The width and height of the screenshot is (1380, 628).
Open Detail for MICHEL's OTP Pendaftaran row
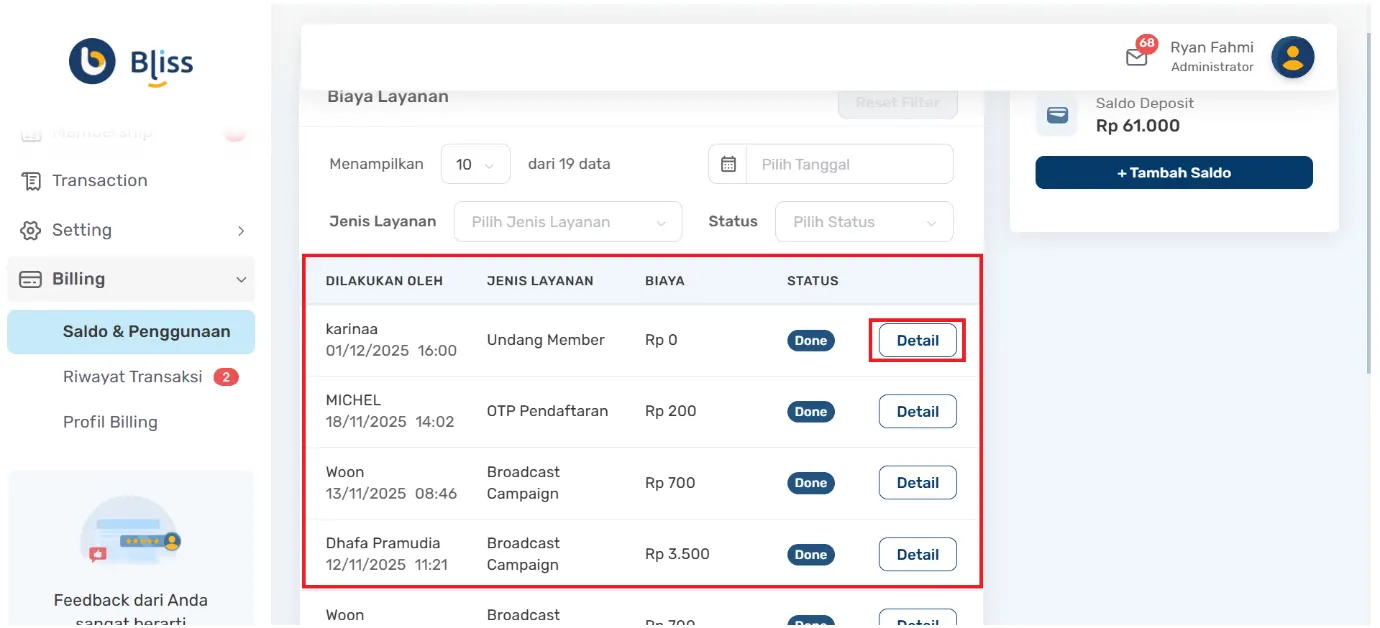coord(917,412)
